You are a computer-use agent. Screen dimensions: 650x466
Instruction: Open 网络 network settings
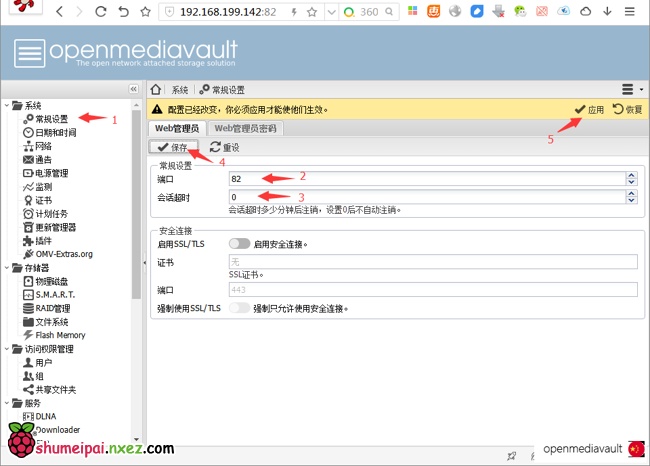[43, 146]
